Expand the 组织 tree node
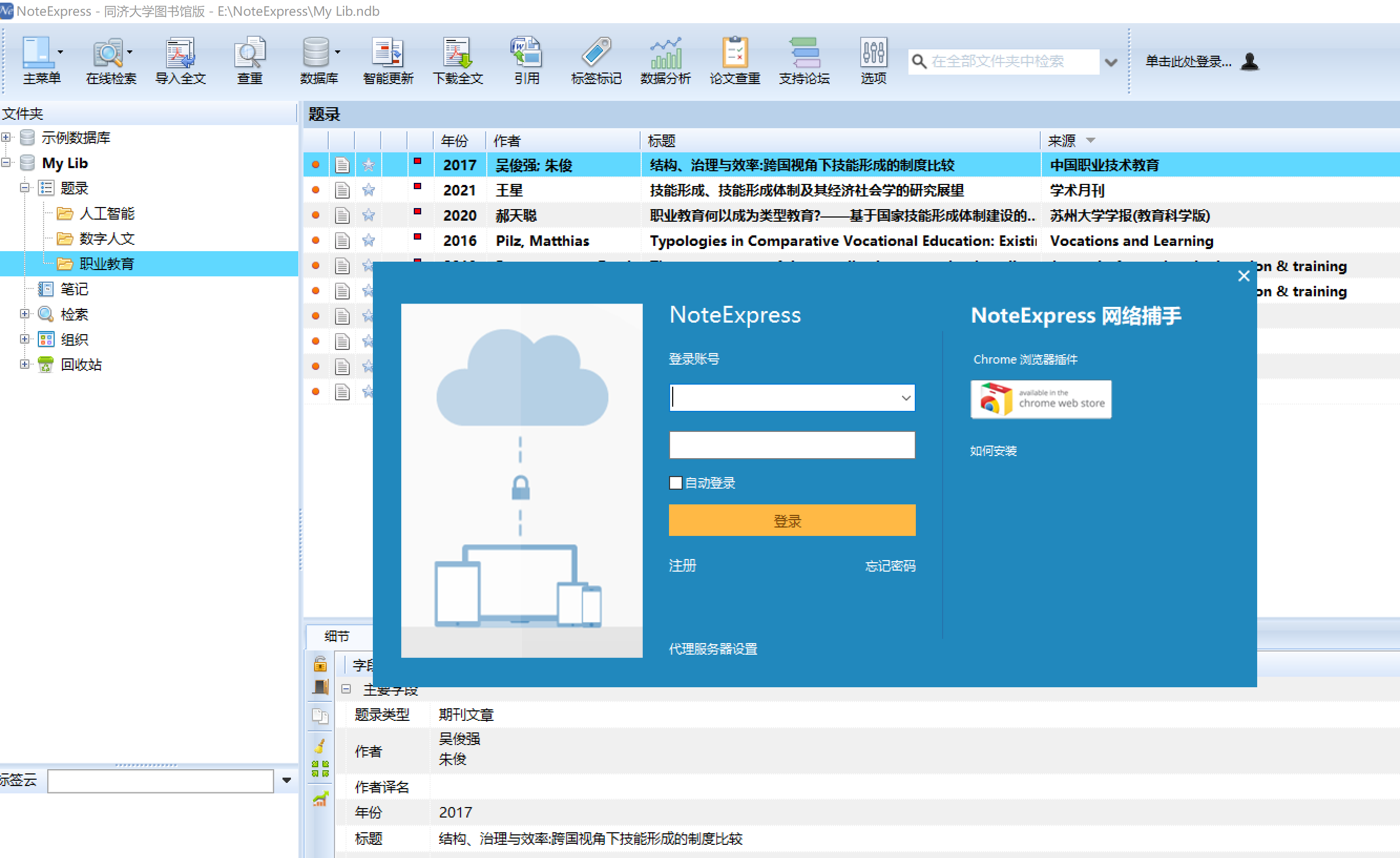 point(25,339)
